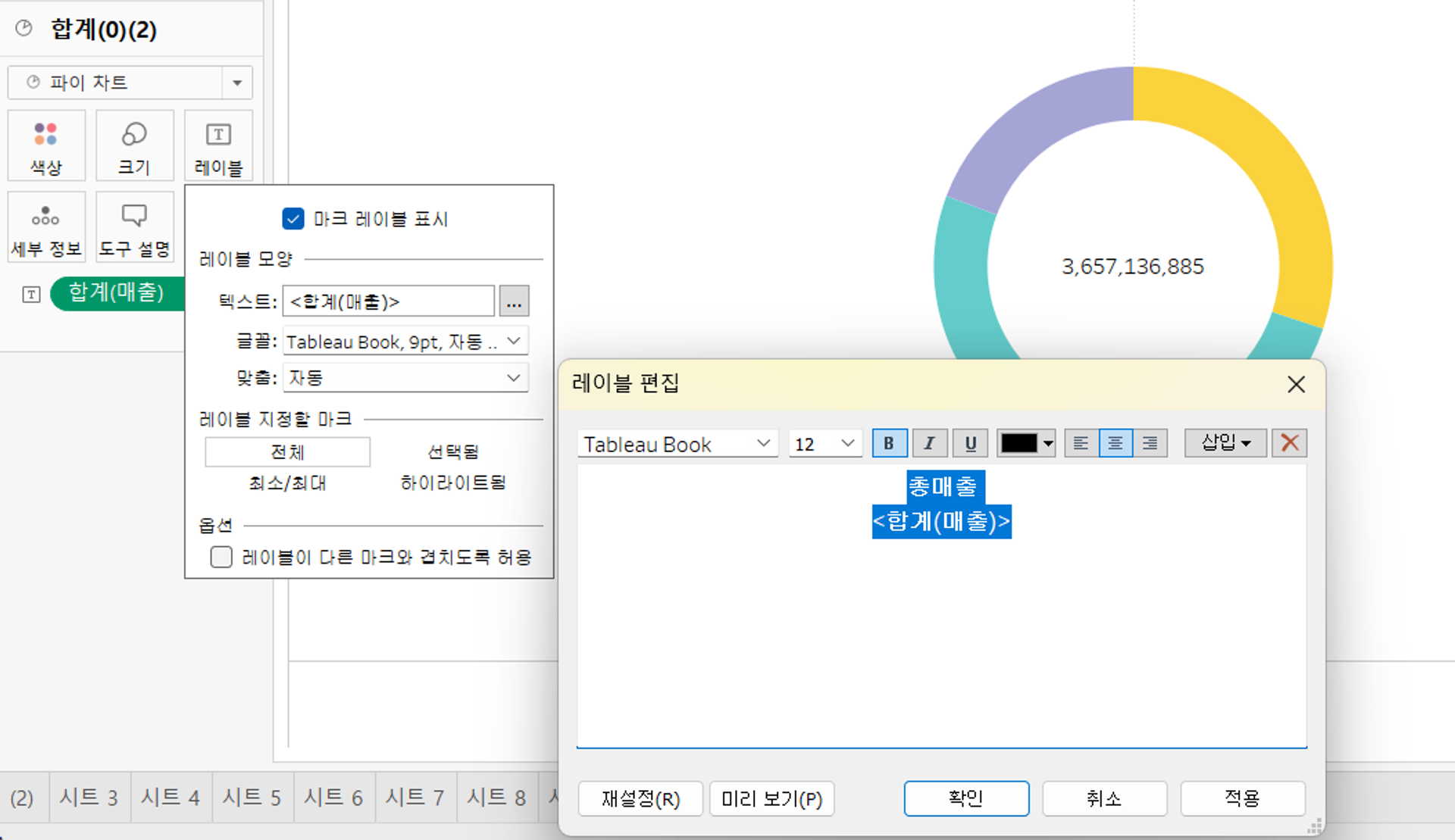Select 하이라이트됨 marks to label option
This screenshot has height=840, width=1455.
pyautogui.click(x=453, y=483)
